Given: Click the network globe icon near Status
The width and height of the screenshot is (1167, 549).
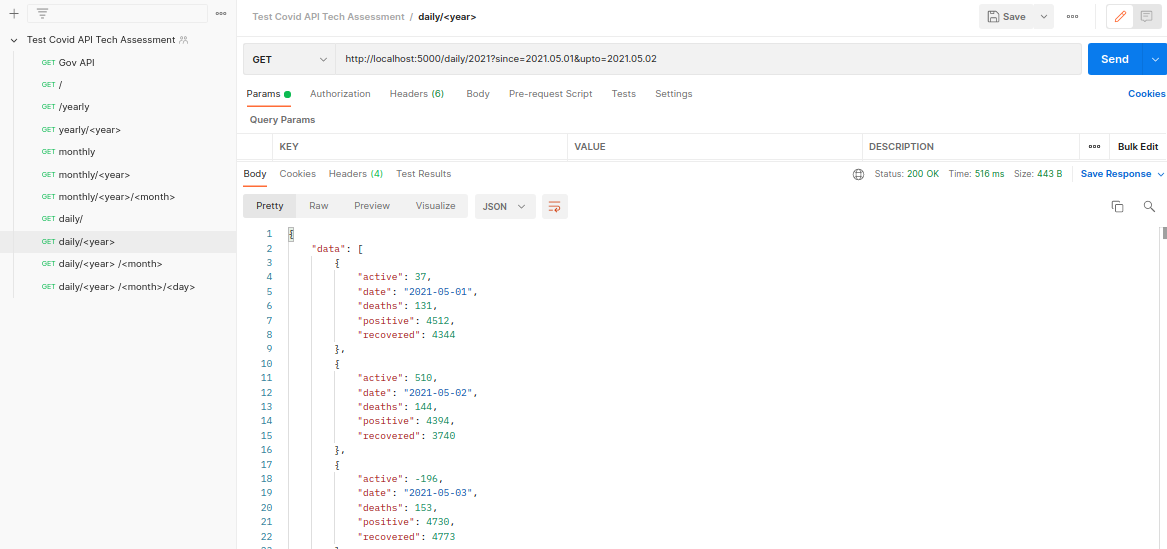Looking at the screenshot, I should click(858, 174).
